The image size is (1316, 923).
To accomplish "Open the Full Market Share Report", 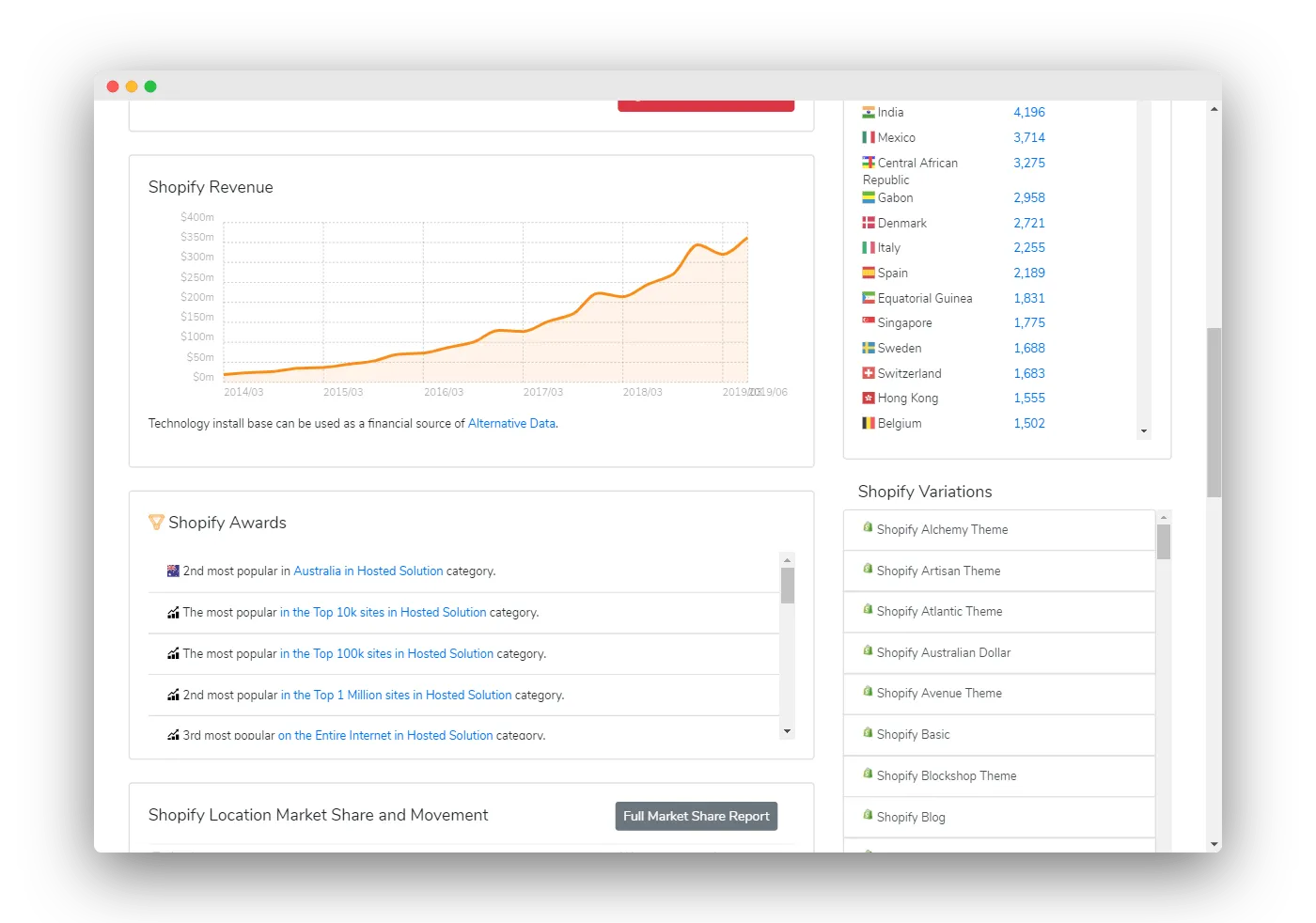I will point(696,816).
